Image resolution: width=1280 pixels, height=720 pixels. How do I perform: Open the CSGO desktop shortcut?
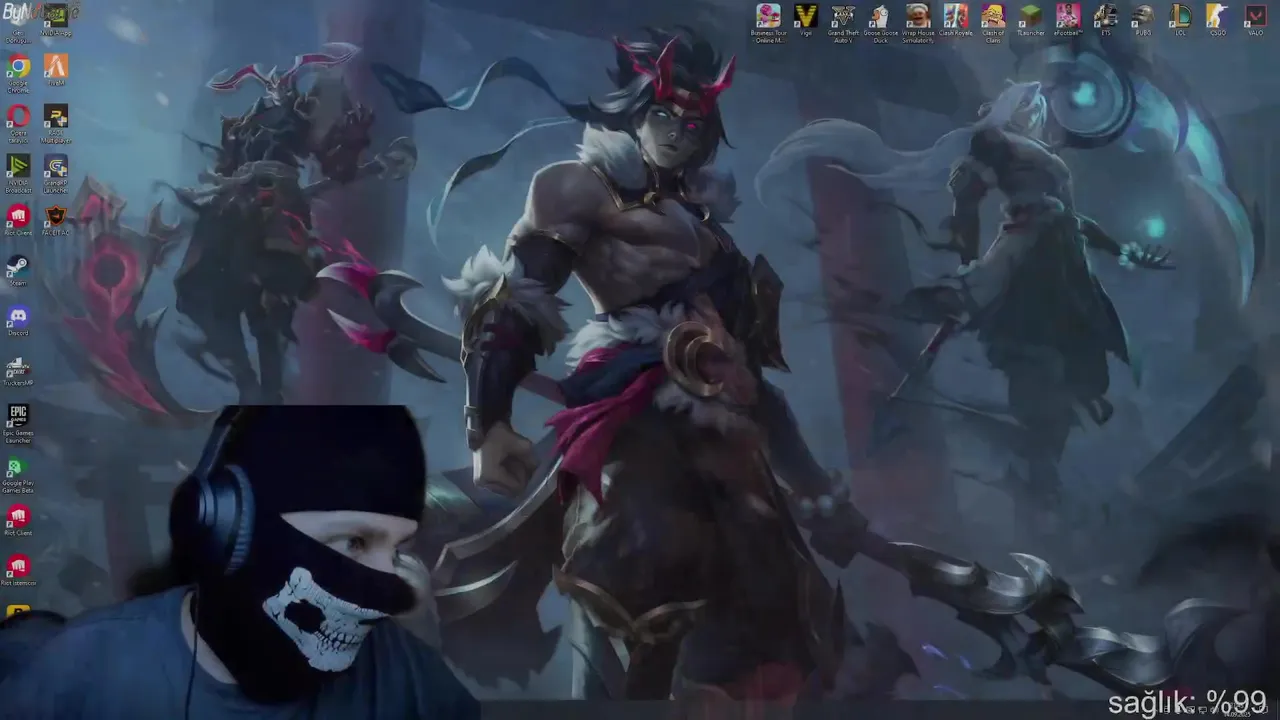1217,17
